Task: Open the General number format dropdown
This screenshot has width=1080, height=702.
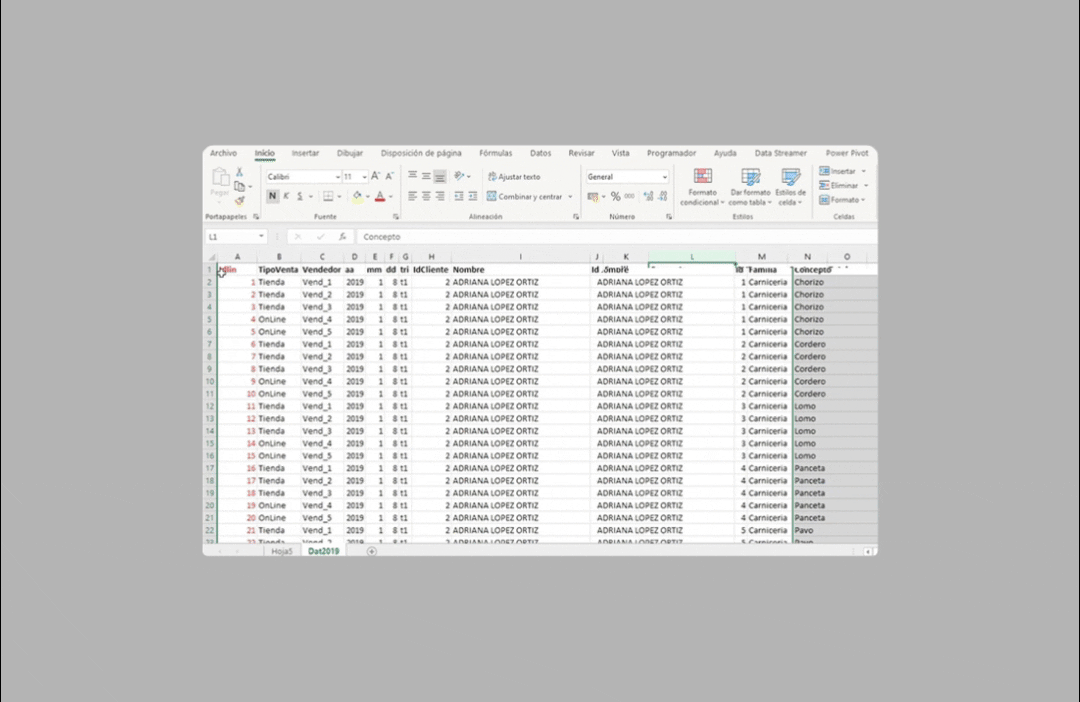Action: 665,177
